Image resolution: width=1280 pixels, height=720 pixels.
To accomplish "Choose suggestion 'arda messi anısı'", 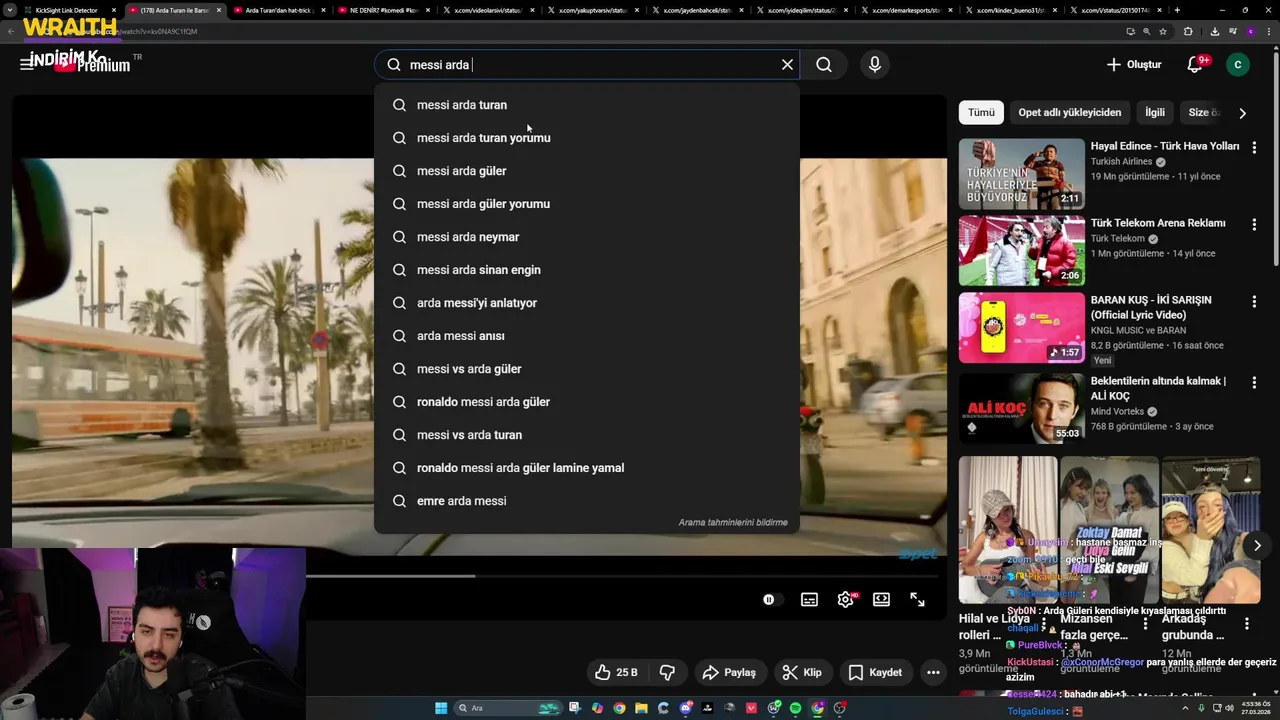I will 587,336.
